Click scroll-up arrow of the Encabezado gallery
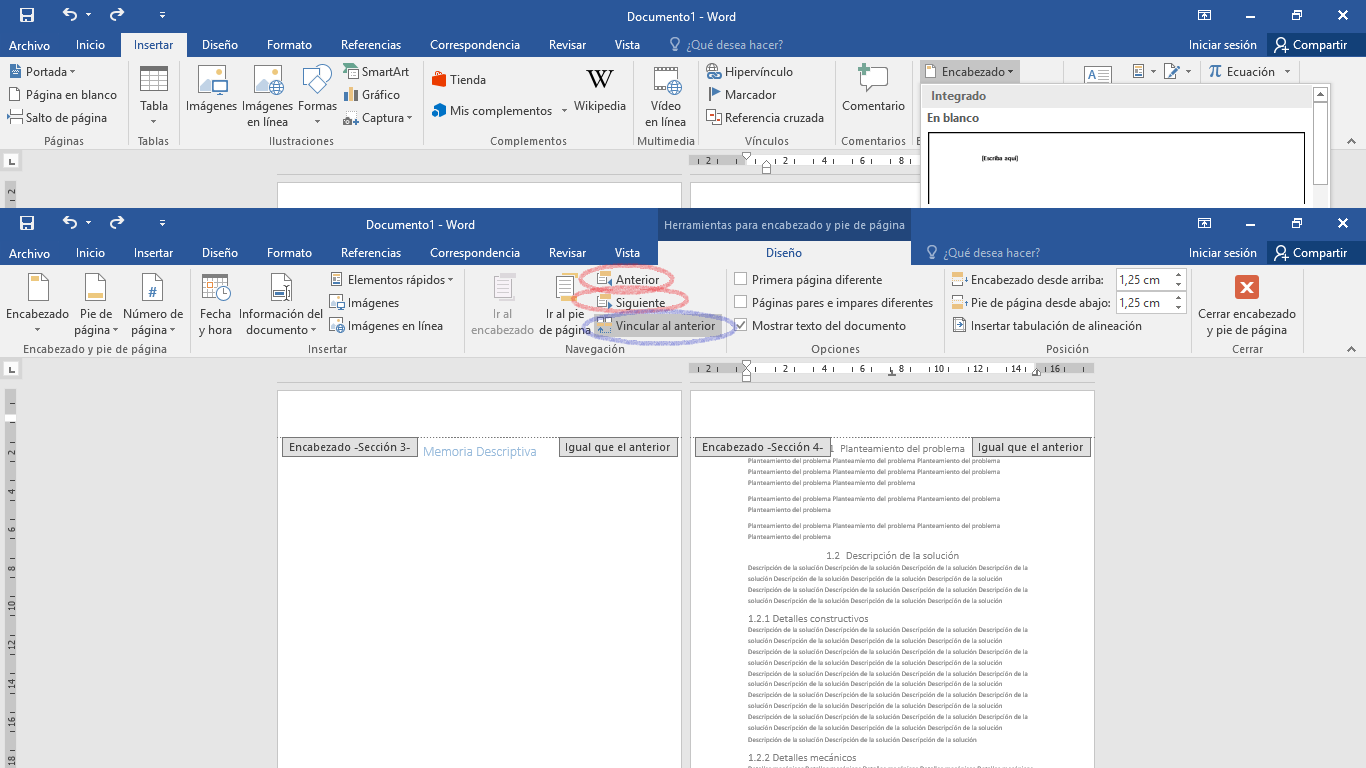Image resolution: width=1366 pixels, height=768 pixels. pos(1320,95)
